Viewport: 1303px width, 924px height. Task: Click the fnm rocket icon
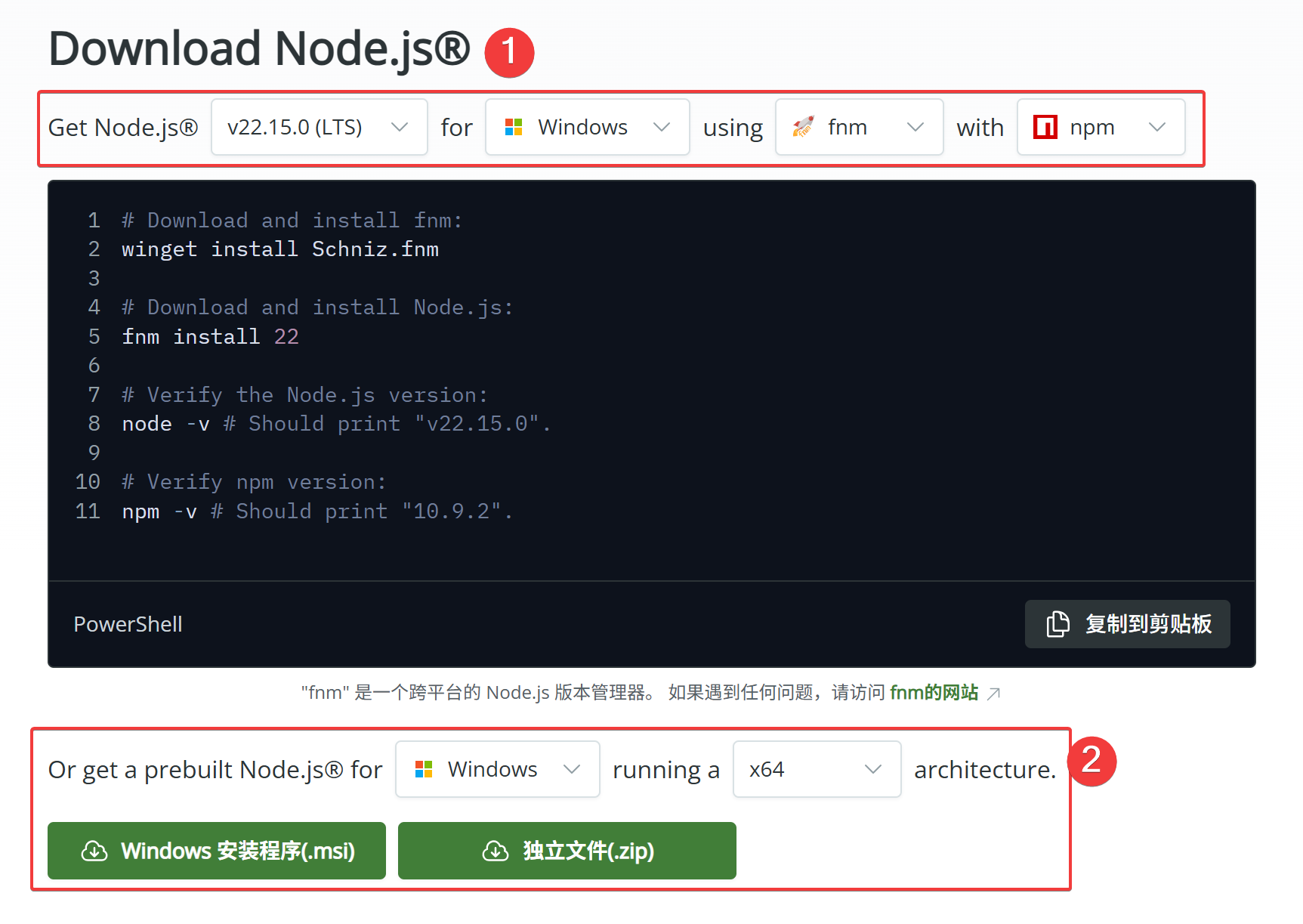(x=803, y=127)
